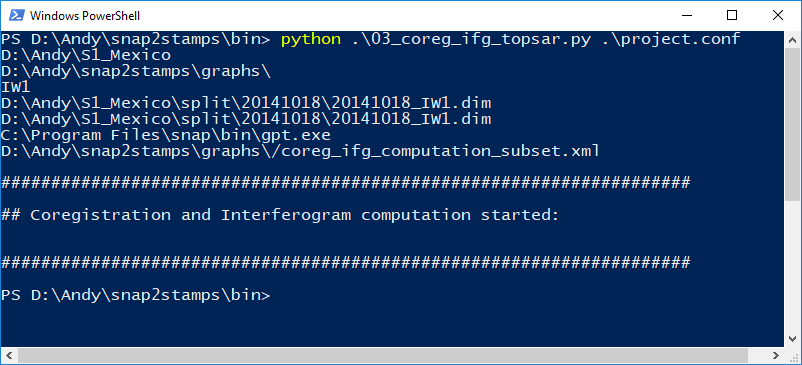Click the Windows PowerShell title text
This screenshot has height=365, width=802.
click(x=85, y=16)
